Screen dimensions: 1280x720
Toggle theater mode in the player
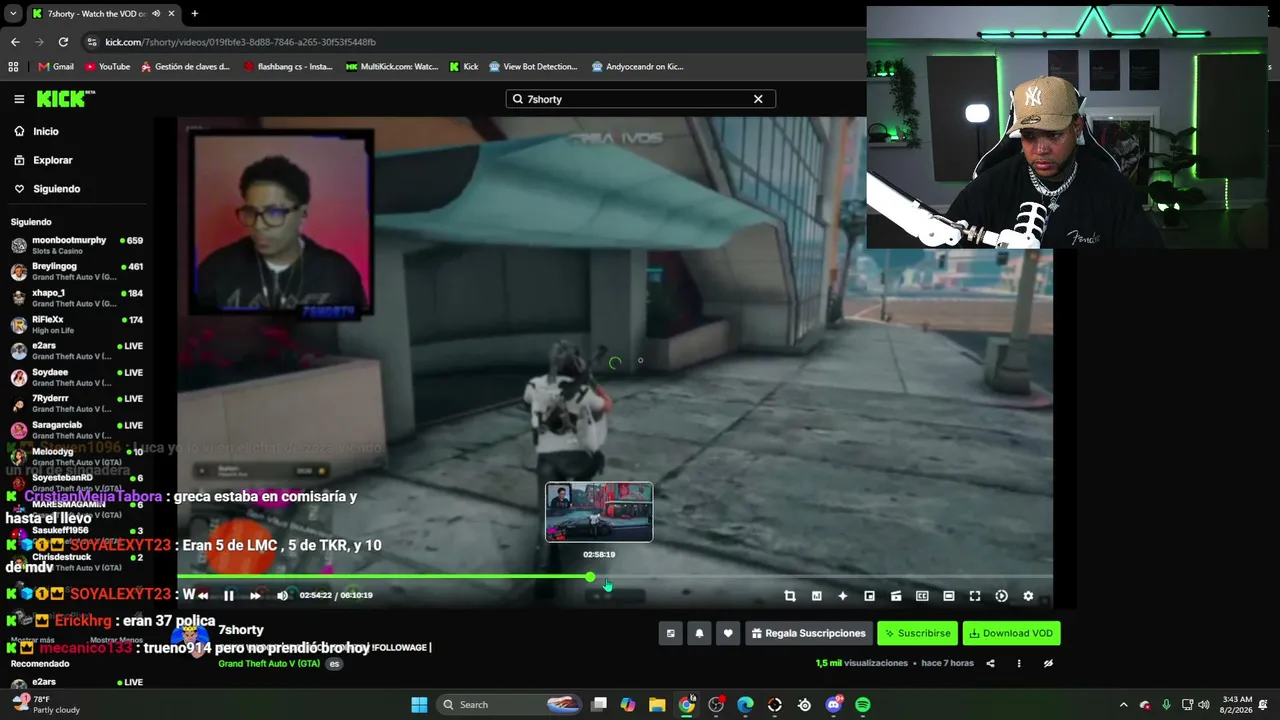tap(949, 596)
